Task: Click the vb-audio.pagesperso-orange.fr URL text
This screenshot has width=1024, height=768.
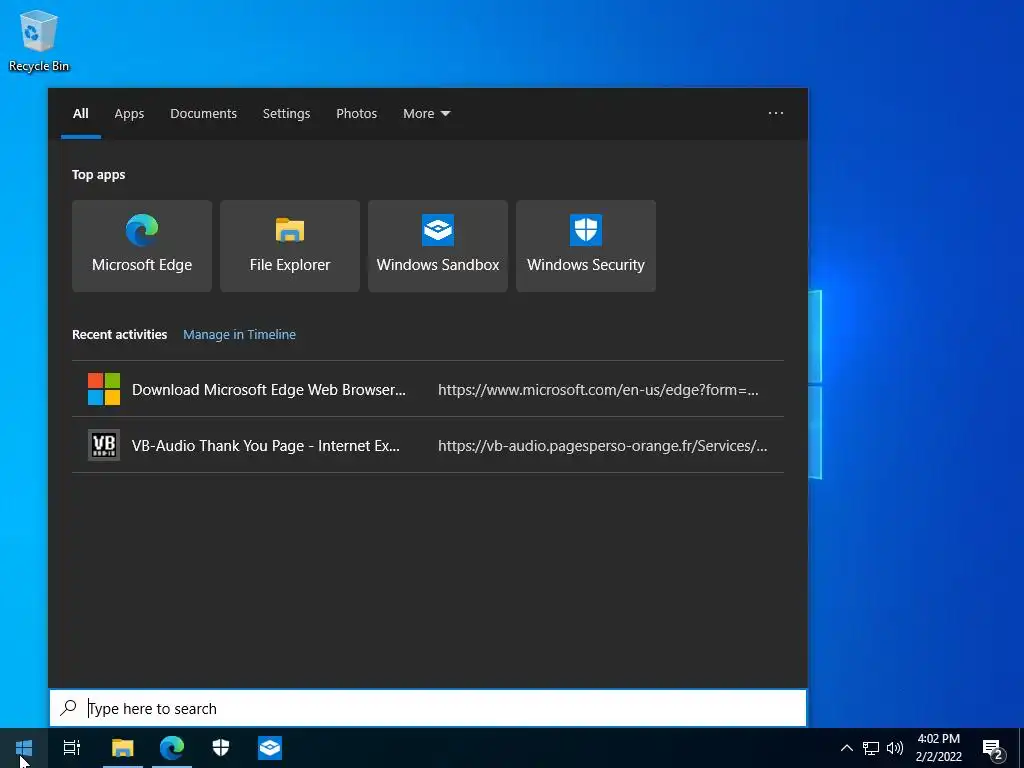Action: tap(603, 446)
